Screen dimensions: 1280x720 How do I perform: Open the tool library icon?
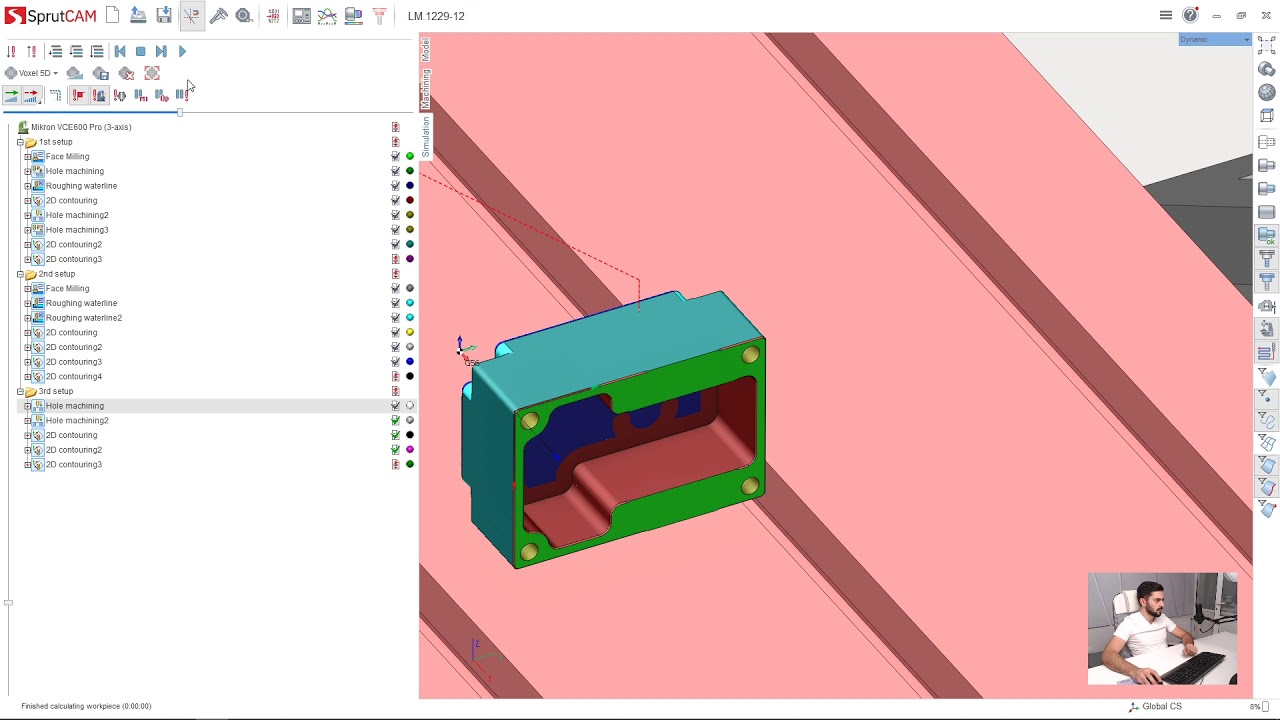click(x=379, y=15)
